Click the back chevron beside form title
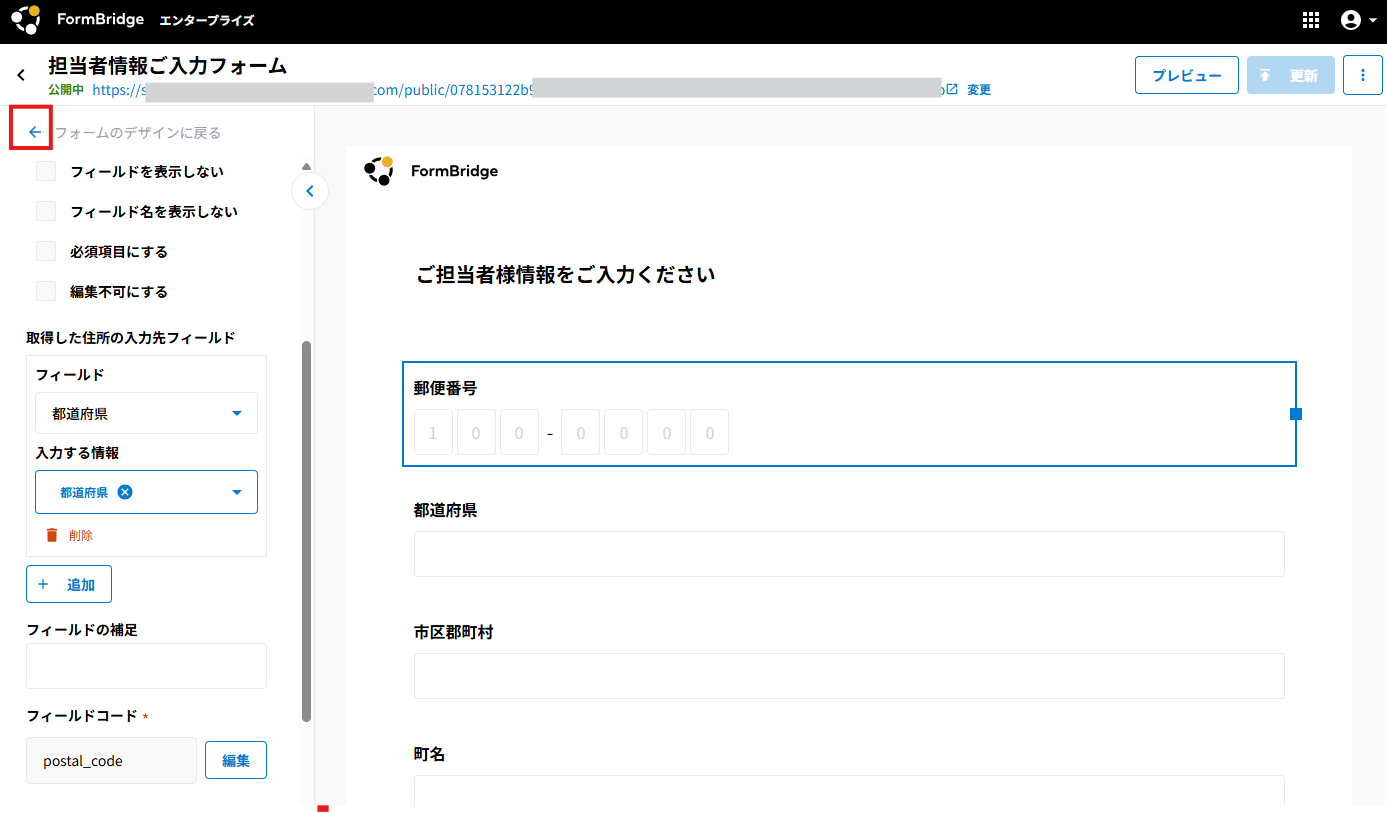 pos(21,76)
